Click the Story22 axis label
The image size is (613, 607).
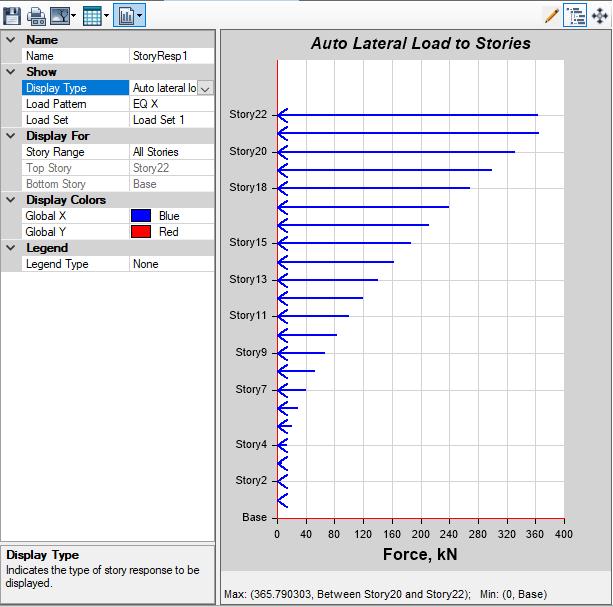coord(248,115)
